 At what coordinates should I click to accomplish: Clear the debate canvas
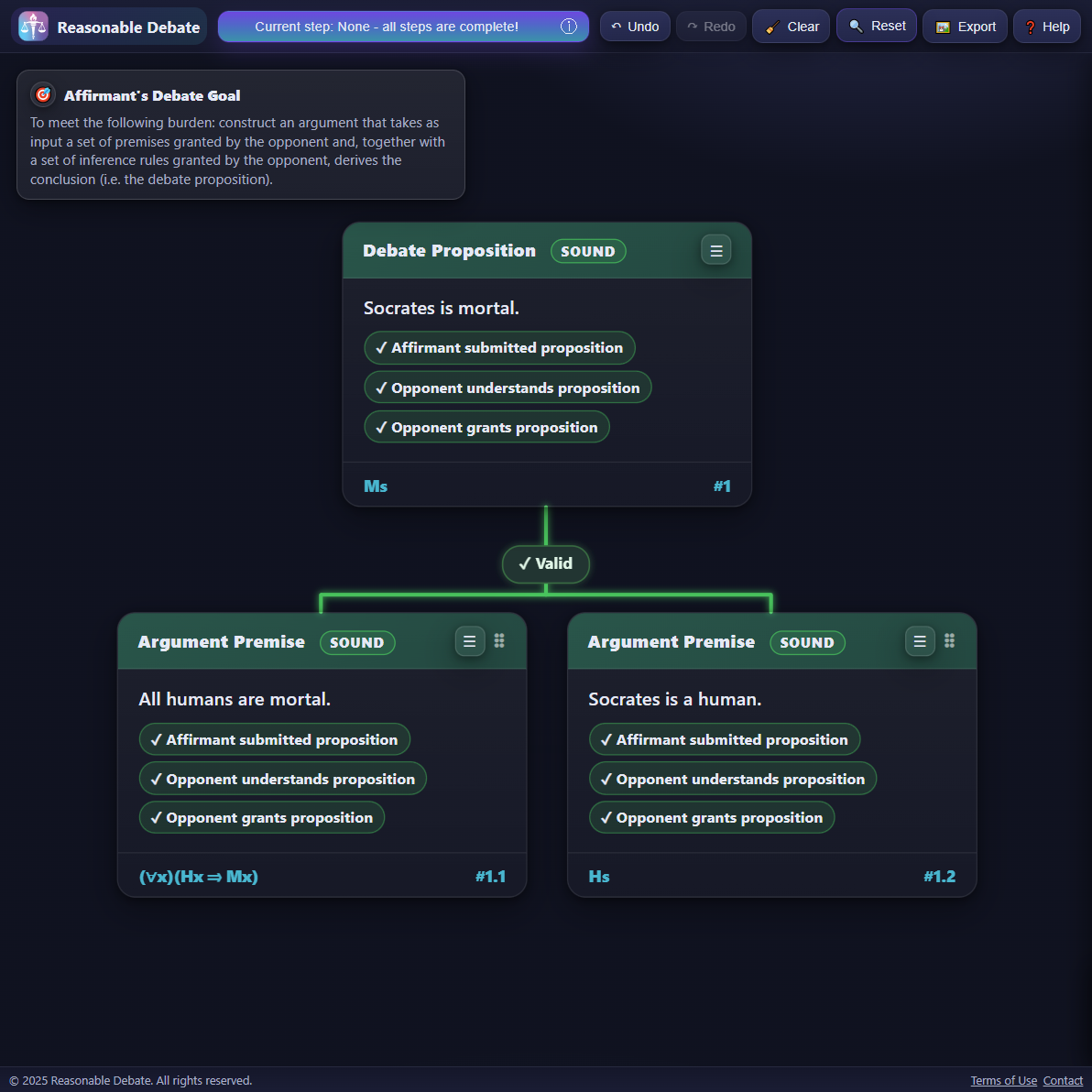point(792,27)
